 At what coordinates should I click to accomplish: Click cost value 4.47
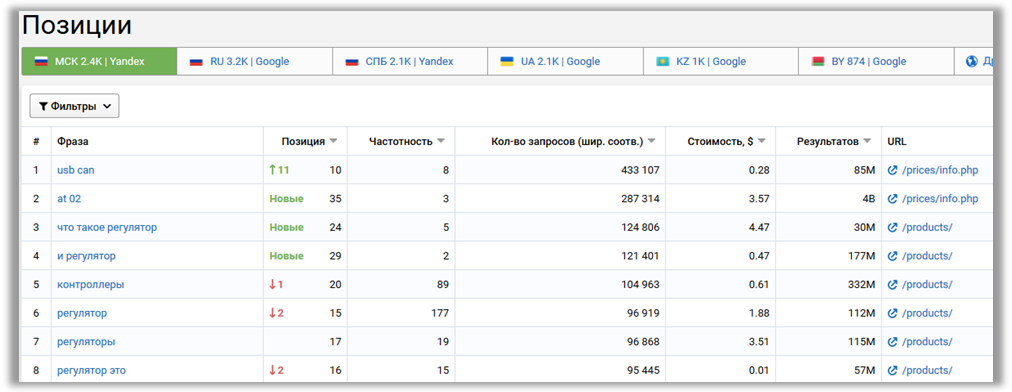[759, 227]
